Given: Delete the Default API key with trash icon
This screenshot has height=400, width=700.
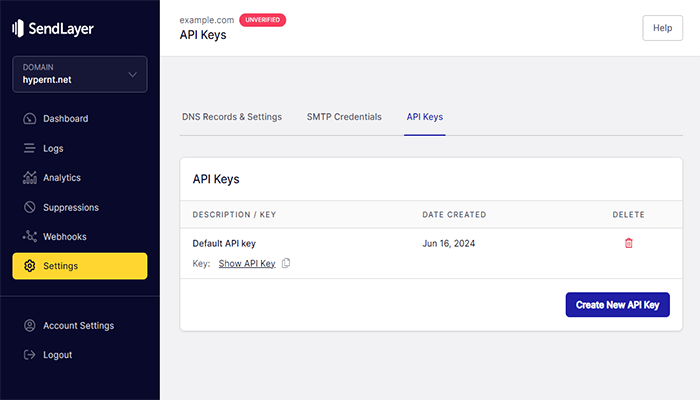Looking at the screenshot, I should pos(629,243).
